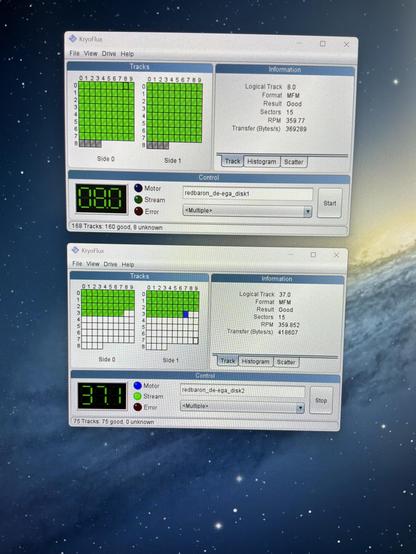
Task: Open Help menu in bottom KryoFlux window
Action: tap(128, 265)
